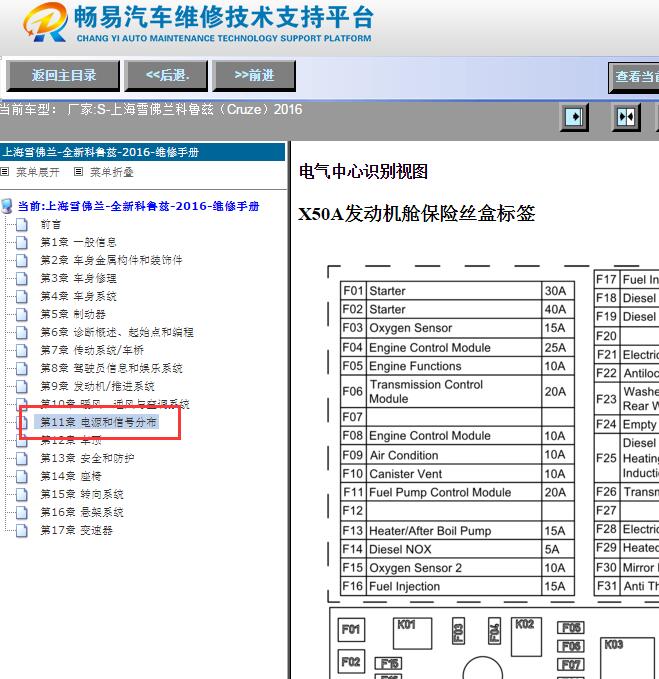Select chapter 第3章 车身修理

click(x=78, y=278)
